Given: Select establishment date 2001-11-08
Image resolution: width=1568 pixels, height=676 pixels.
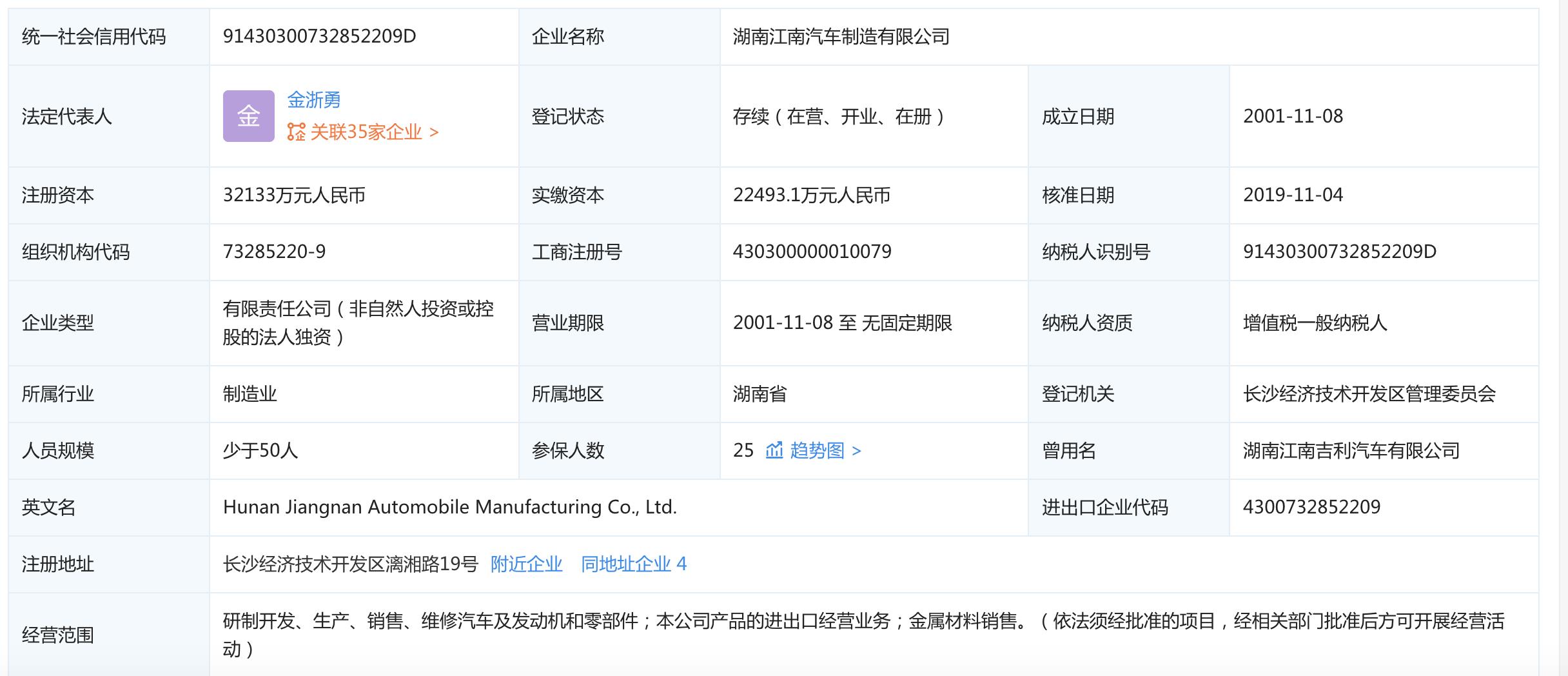Looking at the screenshot, I should 1293,116.
